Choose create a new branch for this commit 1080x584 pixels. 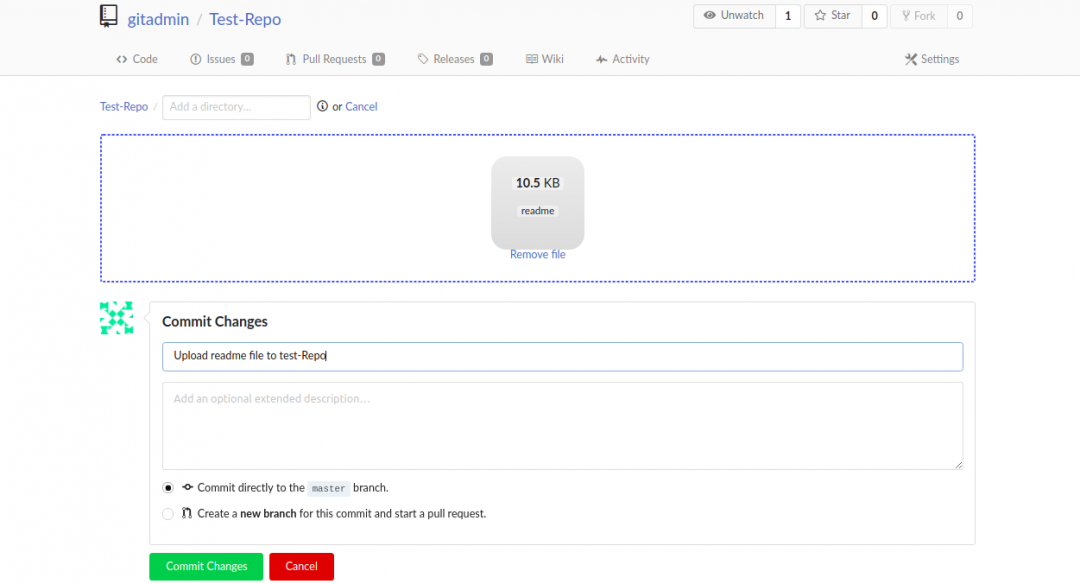(168, 513)
